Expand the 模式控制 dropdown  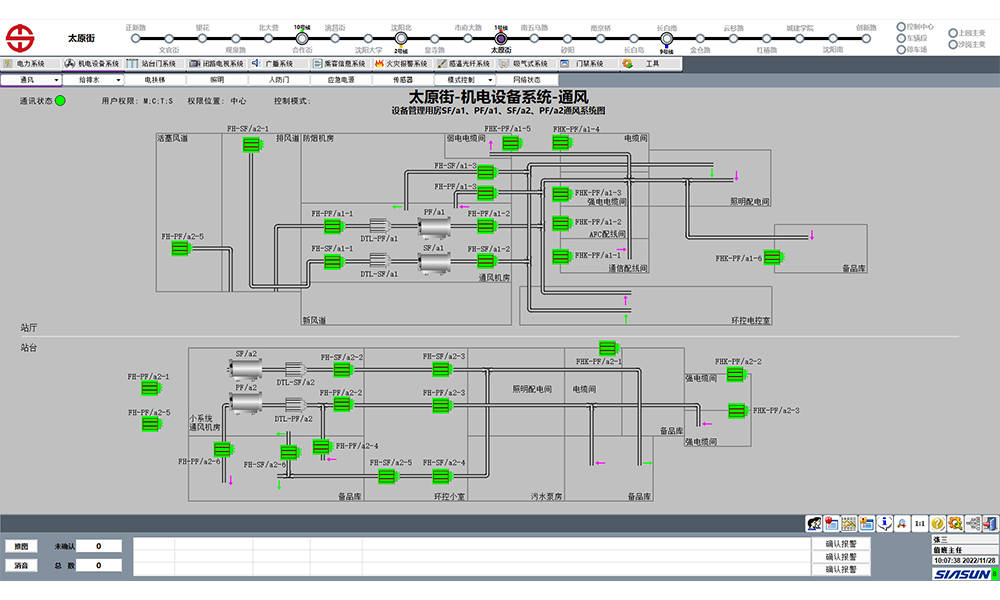(x=466, y=79)
